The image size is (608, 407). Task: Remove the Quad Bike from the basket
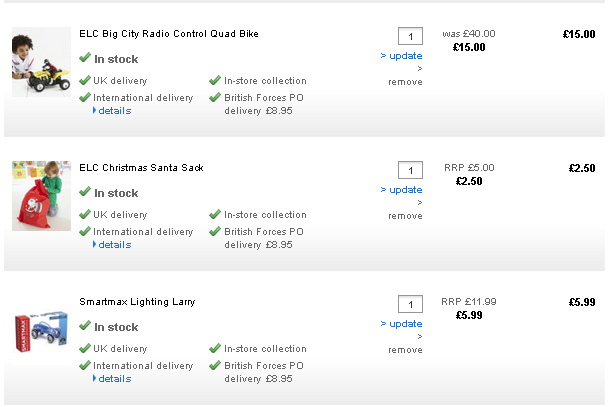pos(405,82)
